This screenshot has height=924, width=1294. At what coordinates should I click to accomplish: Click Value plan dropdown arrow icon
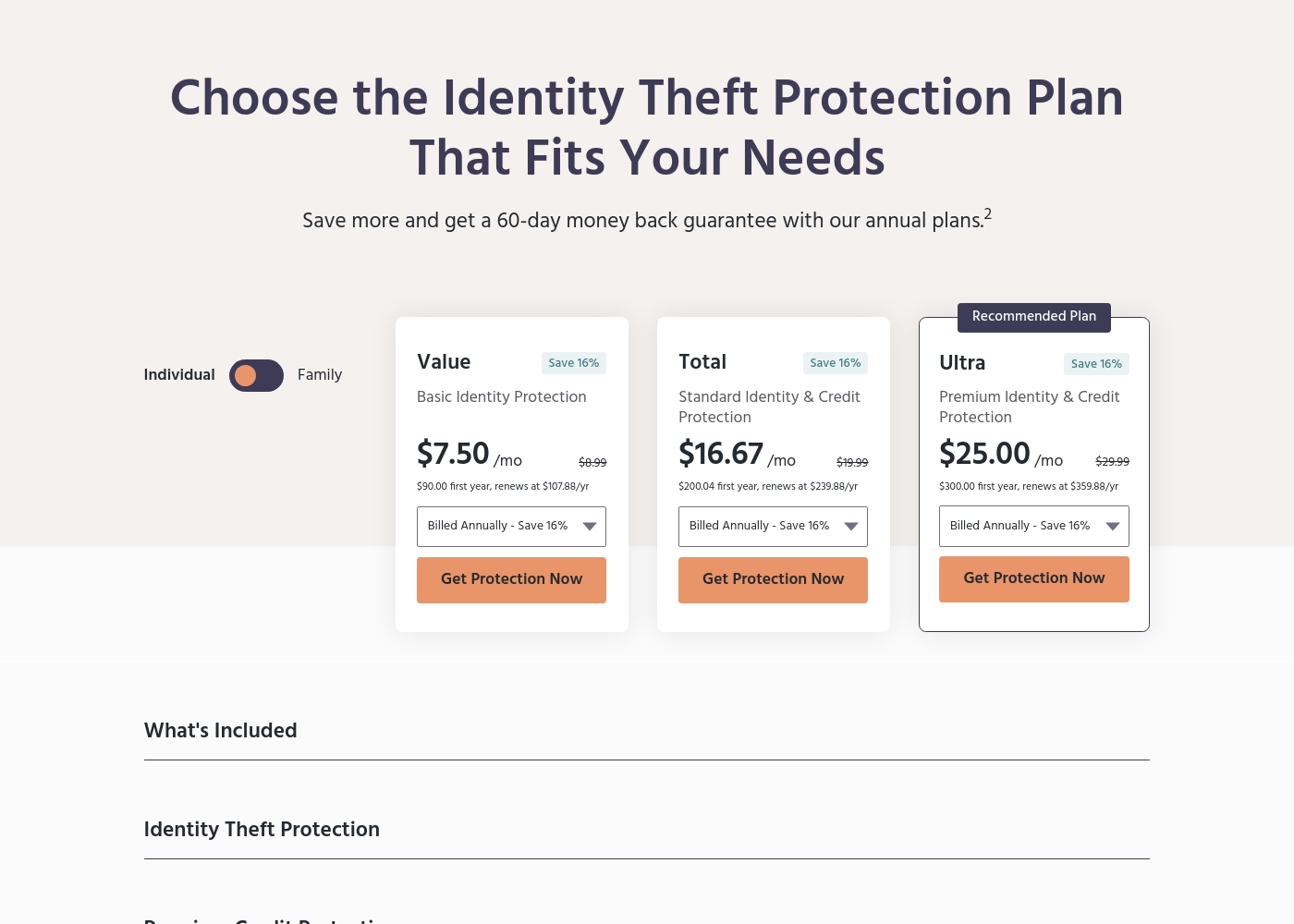pyautogui.click(x=590, y=527)
